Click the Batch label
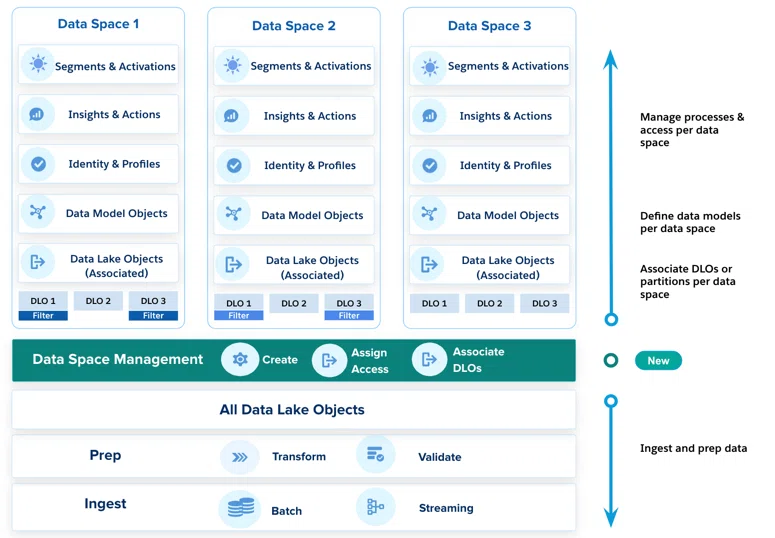The image size is (775, 538). pyautogui.click(x=286, y=511)
